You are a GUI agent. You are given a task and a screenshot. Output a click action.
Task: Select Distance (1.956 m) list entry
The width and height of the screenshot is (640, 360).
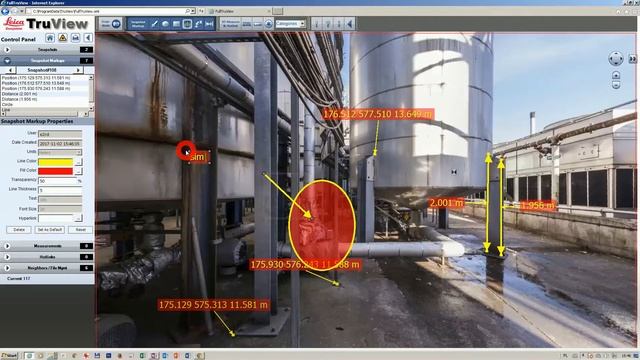click(19, 99)
